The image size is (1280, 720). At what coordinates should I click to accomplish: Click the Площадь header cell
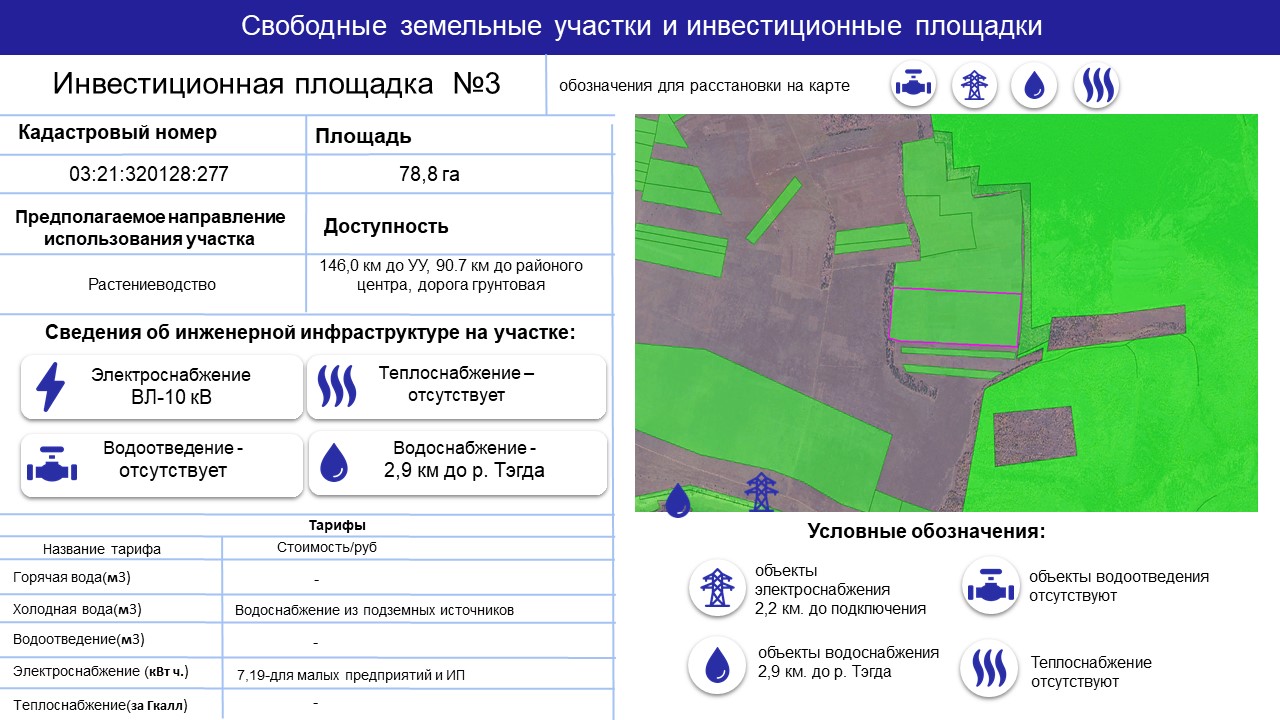tap(363, 137)
